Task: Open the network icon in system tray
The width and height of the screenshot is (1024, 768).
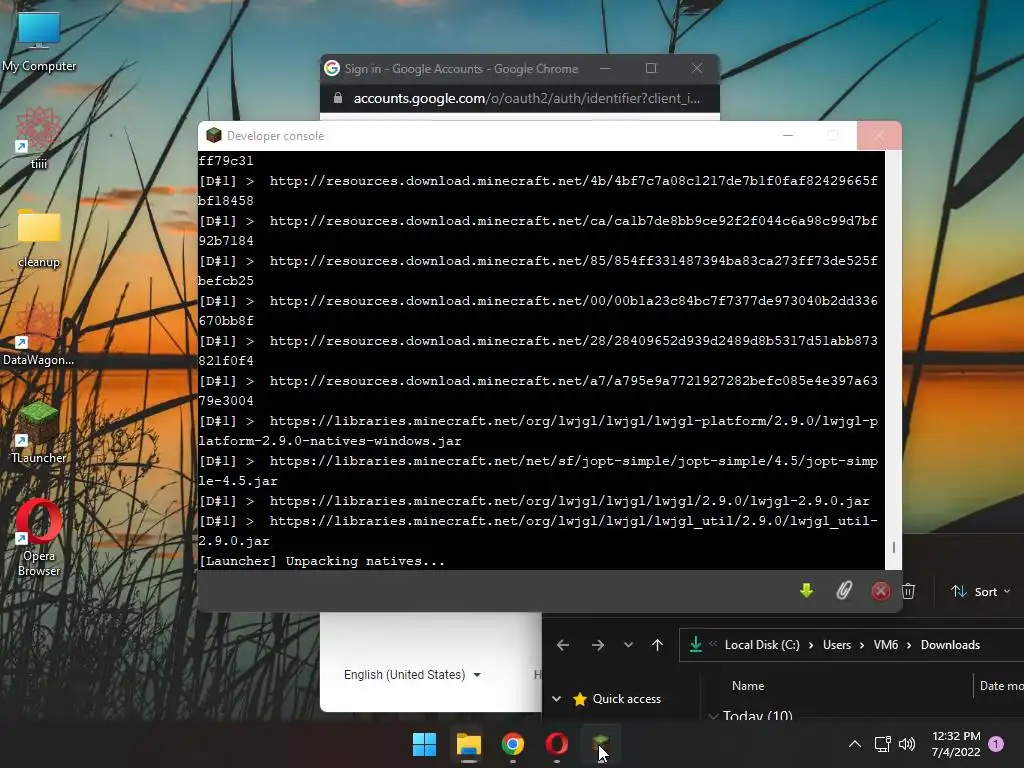Action: pos(882,744)
